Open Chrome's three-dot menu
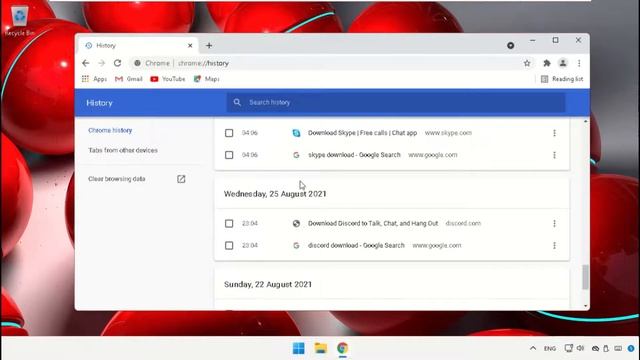 pos(579,63)
